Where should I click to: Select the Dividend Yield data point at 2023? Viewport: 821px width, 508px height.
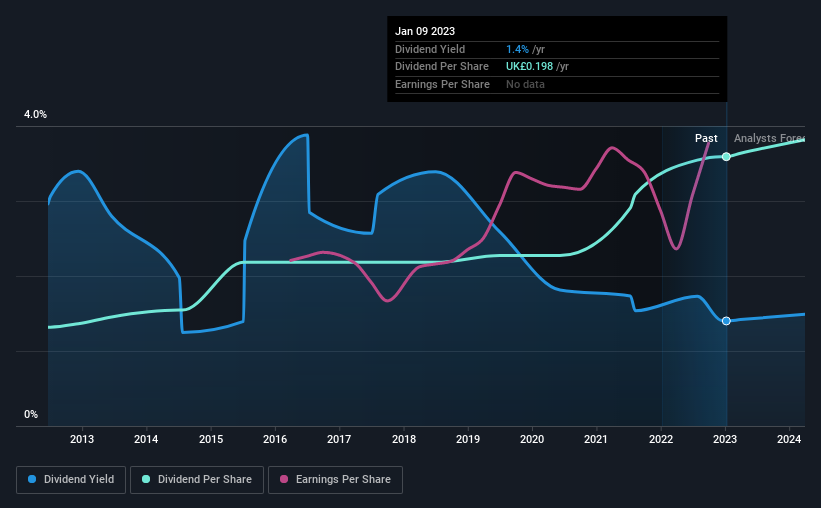tap(726, 321)
